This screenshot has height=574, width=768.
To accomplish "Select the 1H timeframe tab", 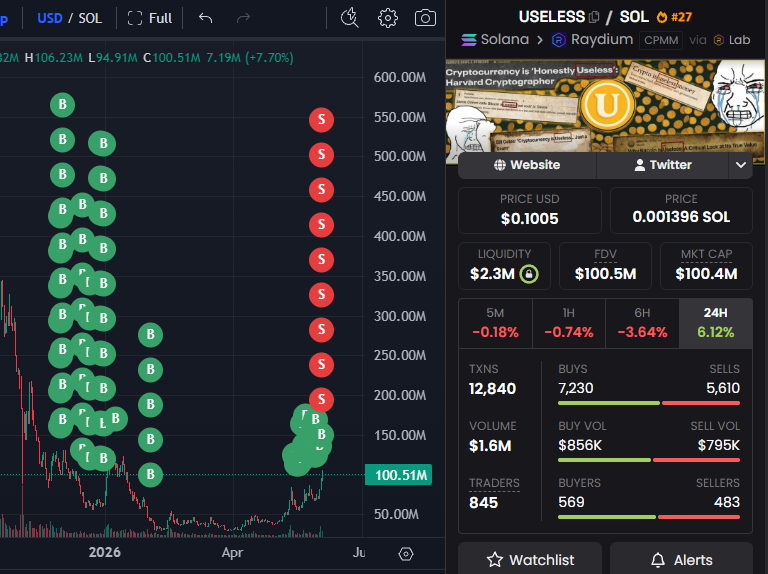I will 569,323.
